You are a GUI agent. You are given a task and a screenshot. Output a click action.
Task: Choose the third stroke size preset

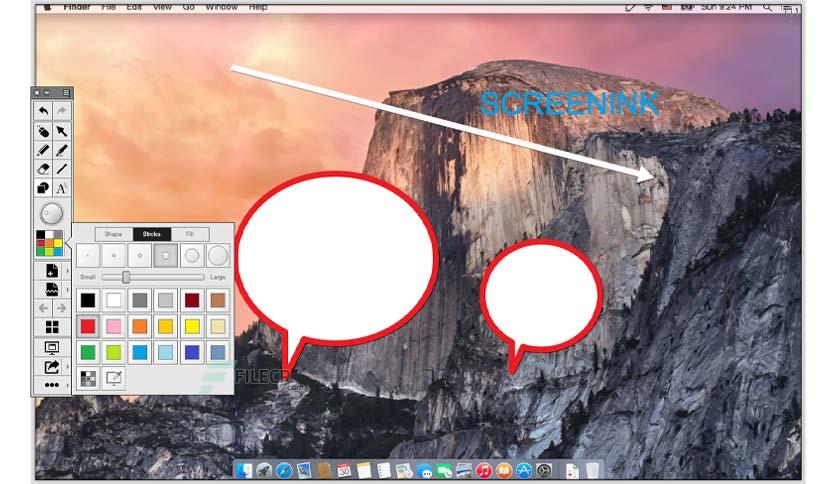tap(140, 256)
